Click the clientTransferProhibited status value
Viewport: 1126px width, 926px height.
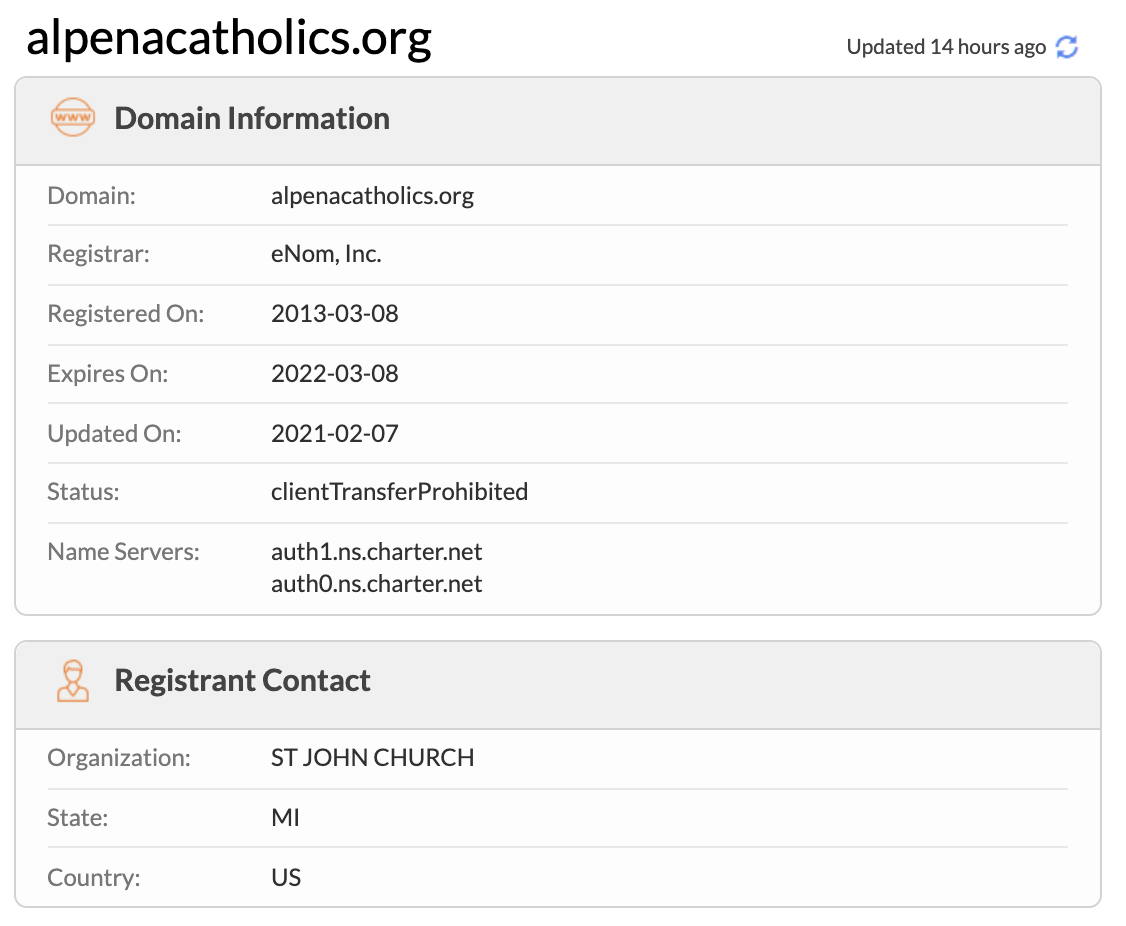tap(399, 492)
